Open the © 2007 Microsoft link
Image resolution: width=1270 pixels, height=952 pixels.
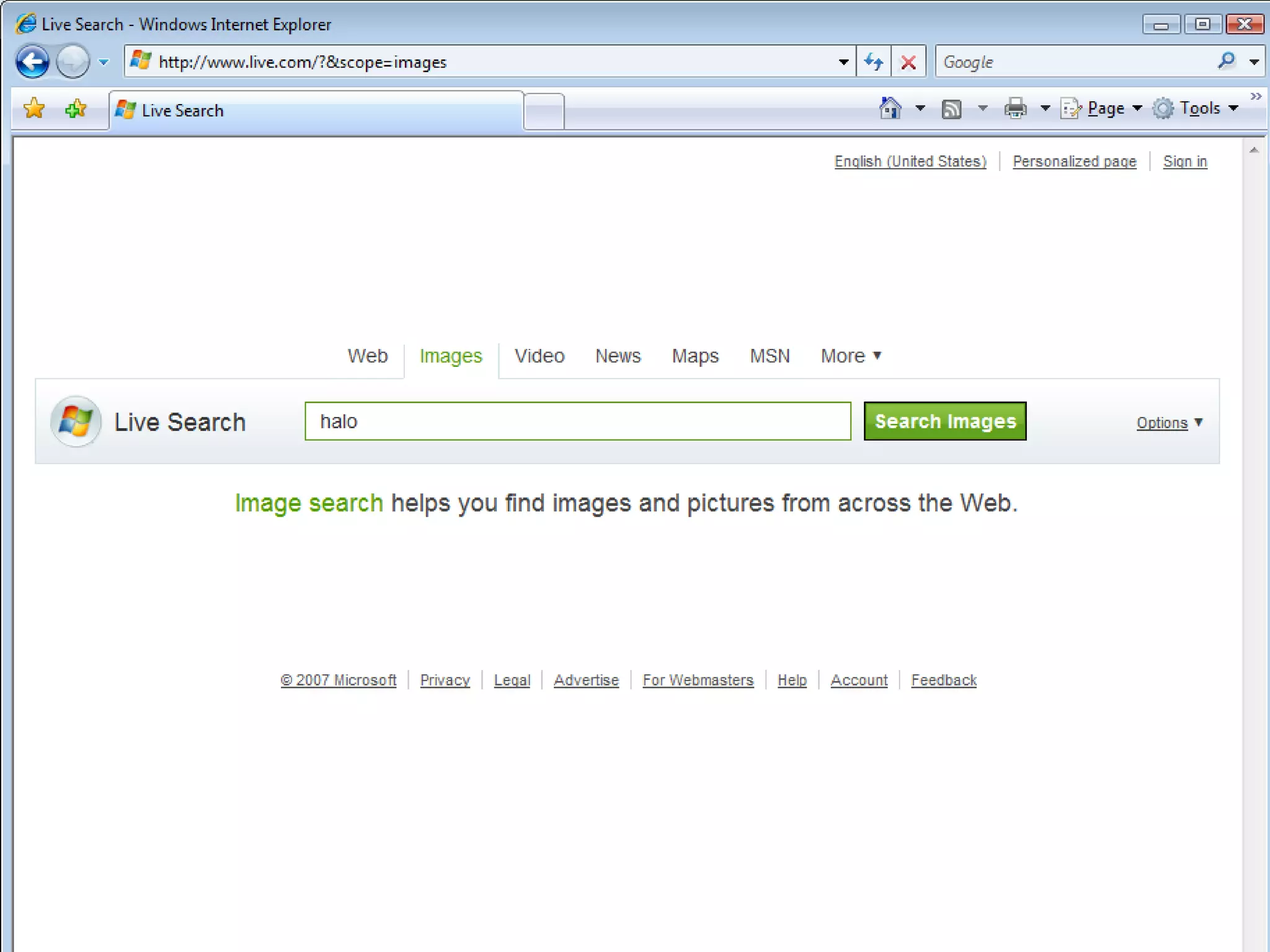pos(339,680)
